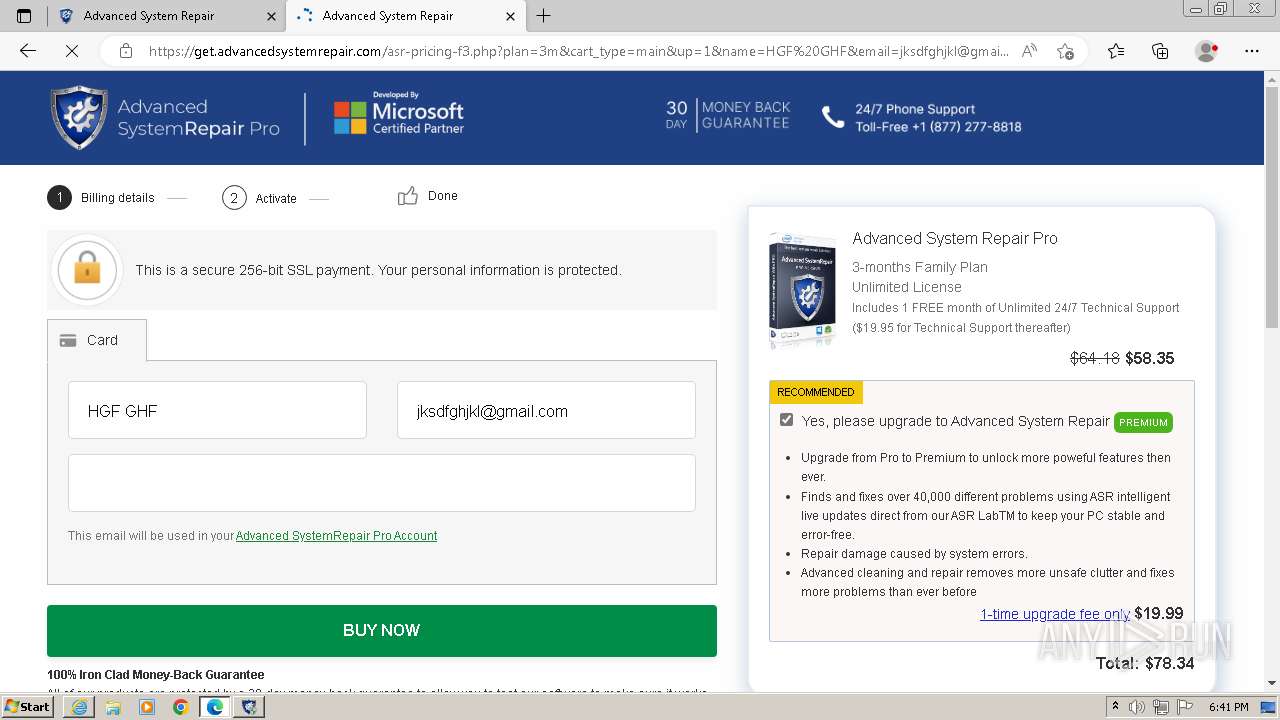This screenshot has height=720, width=1280.
Task: Click the empty field below the name
Action: pos(382,483)
